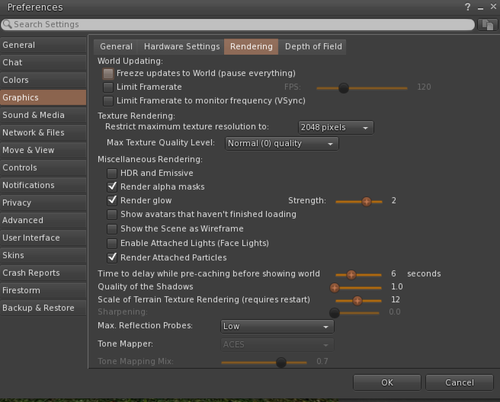Open the Chat preferences category
Viewport: 500px width, 402px height.
(x=43, y=63)
